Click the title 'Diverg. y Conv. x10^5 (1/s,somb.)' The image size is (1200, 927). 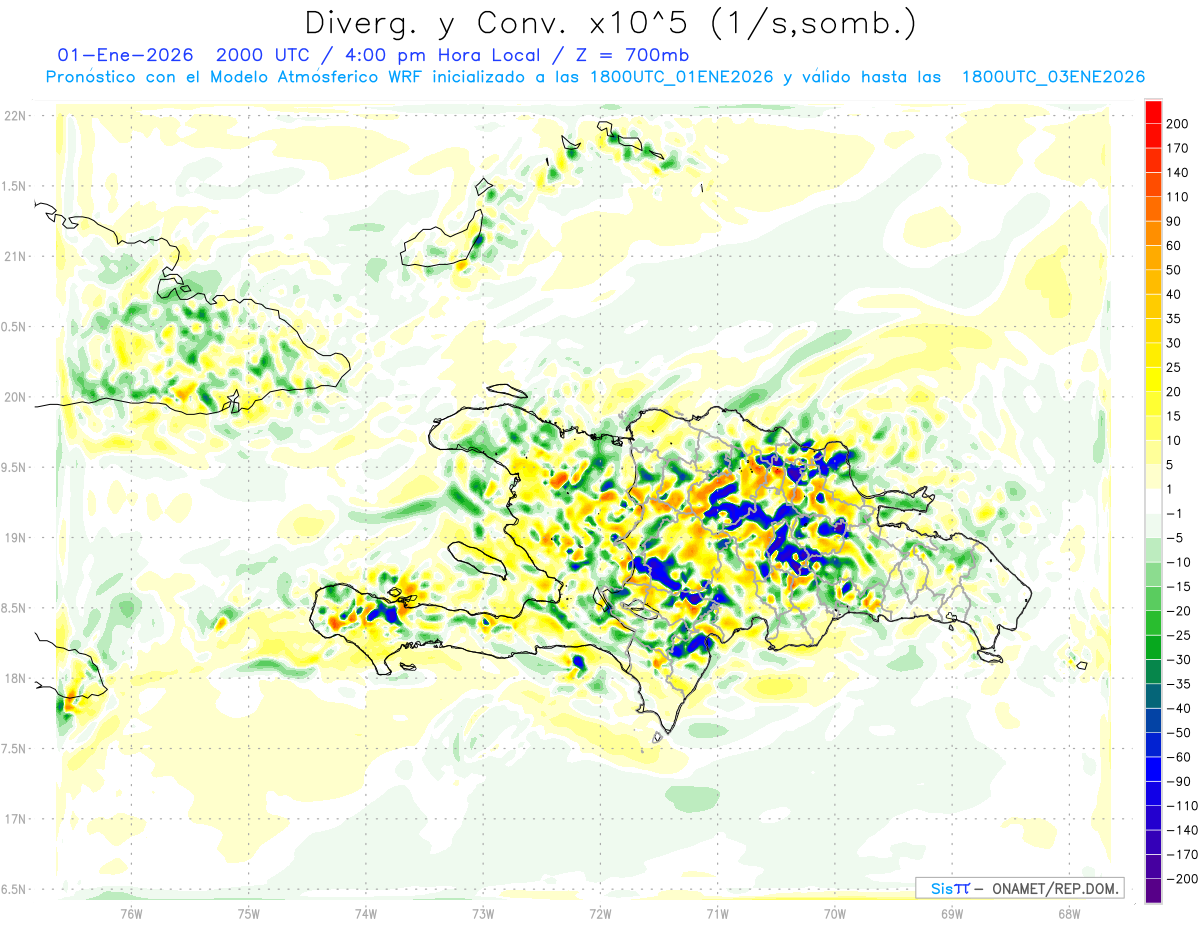pos(610,22)
